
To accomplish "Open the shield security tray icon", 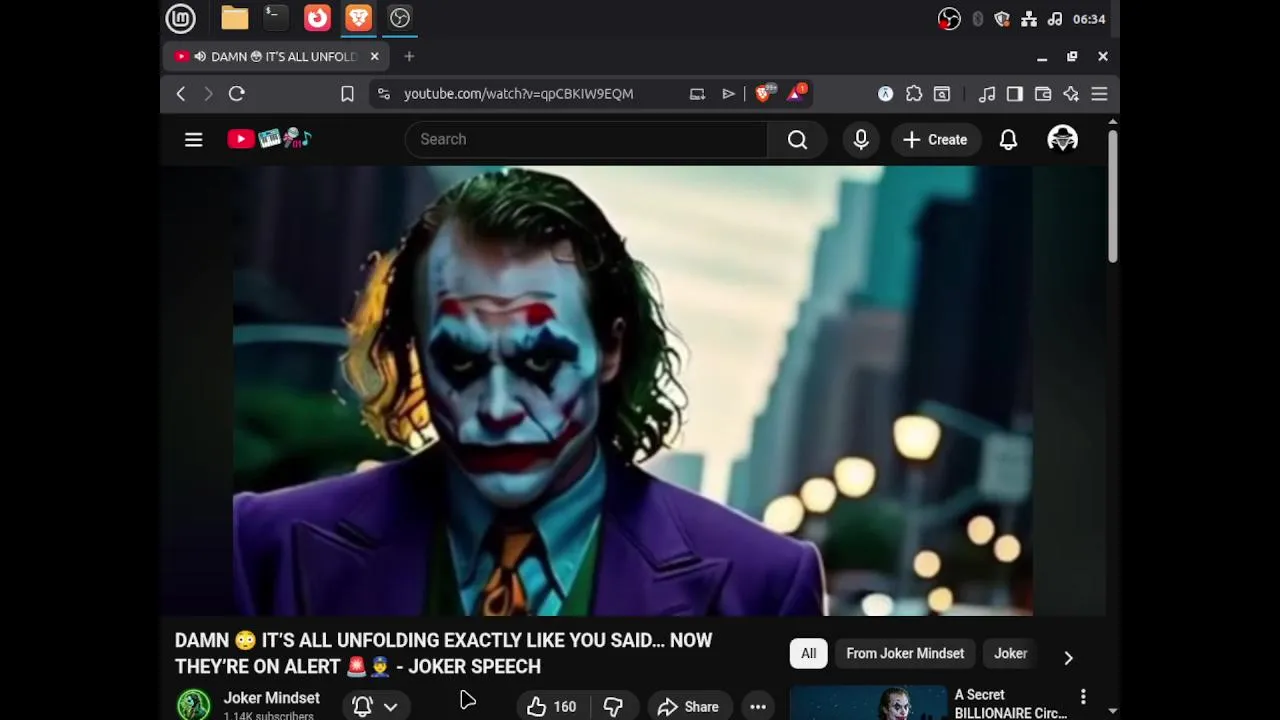I will pyautogui.click(x=1002, y=19).
